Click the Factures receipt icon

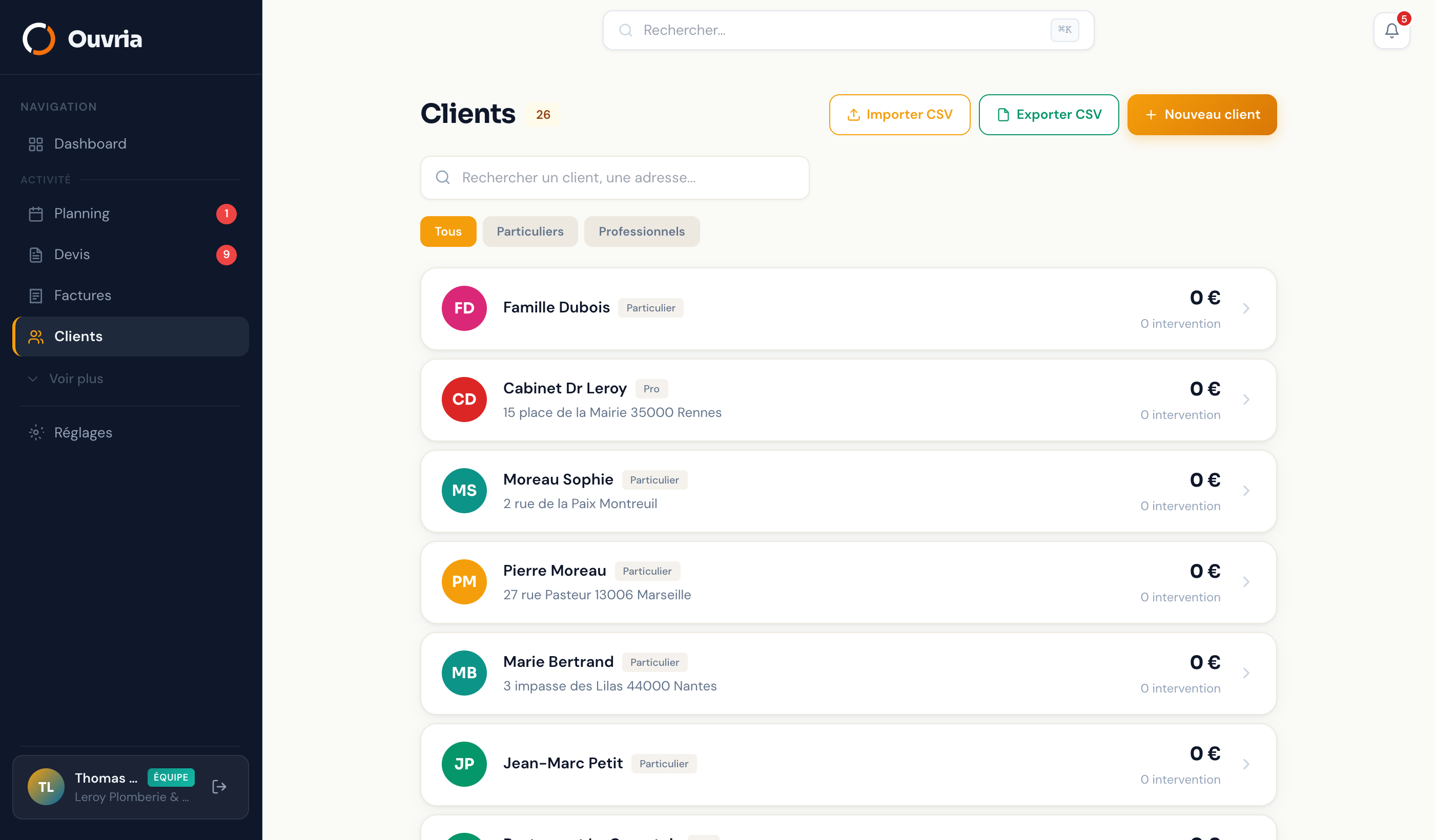[36, 296]
